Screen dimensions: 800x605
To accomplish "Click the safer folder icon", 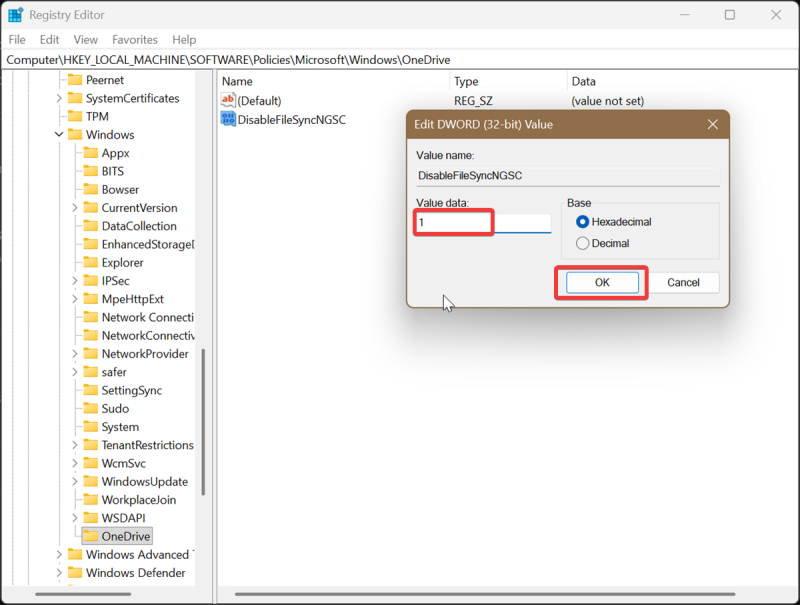I will tap(90, 372).
